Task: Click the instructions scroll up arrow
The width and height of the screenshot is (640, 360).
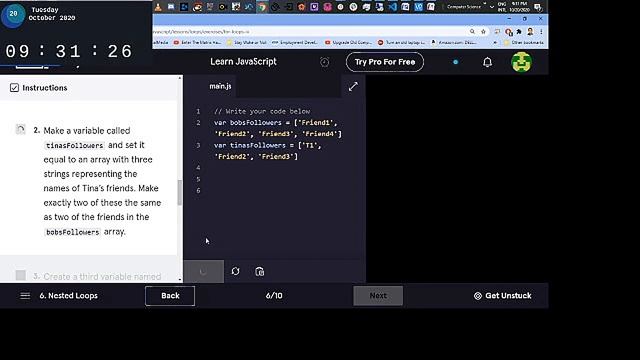Action: [180, 78]
